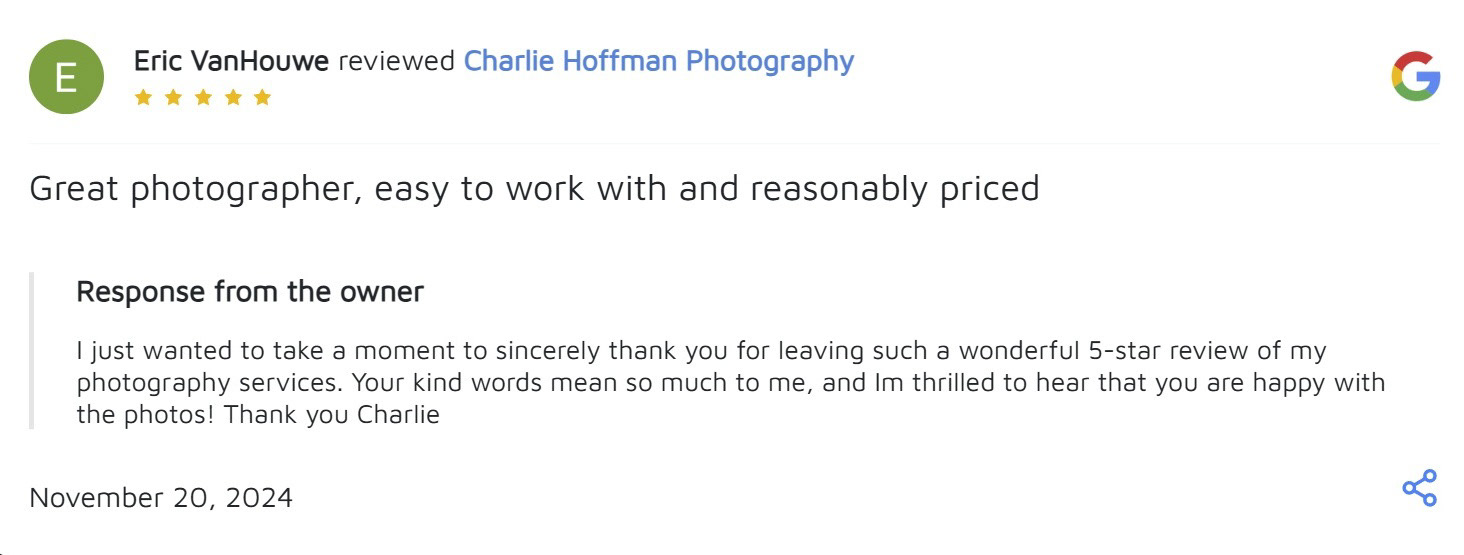1464x555 pixels.
Task: Click the divider line below the reviewer header
Action: (x=734, y=143)
